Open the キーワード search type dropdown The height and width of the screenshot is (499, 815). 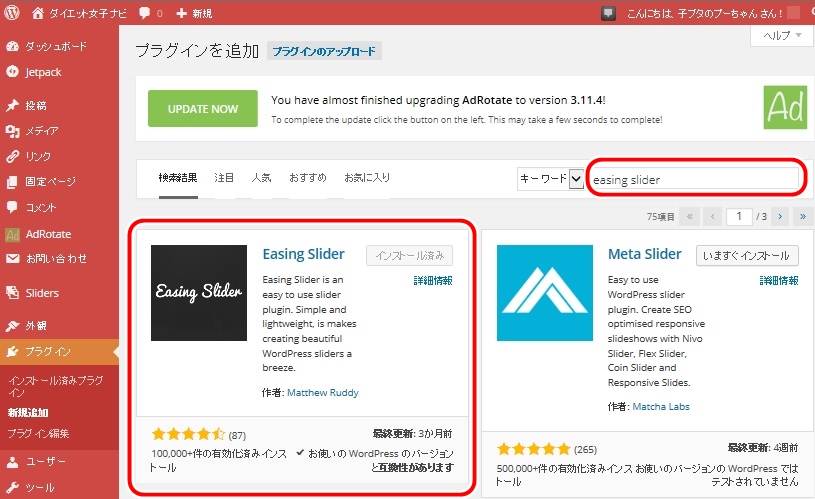(x=550, y=179)
